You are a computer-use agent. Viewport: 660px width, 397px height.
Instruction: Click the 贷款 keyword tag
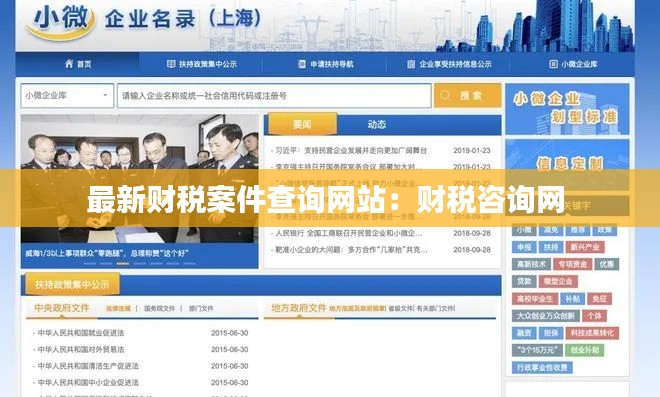[x=524, y=281]
